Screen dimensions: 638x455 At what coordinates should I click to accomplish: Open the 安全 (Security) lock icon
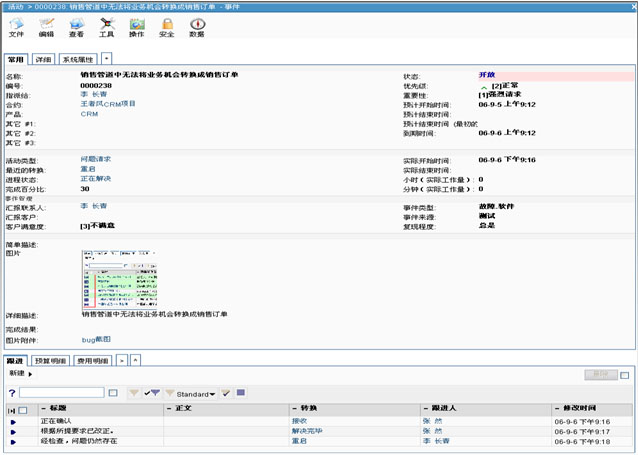pyautogui.click(x=166, y=25)
